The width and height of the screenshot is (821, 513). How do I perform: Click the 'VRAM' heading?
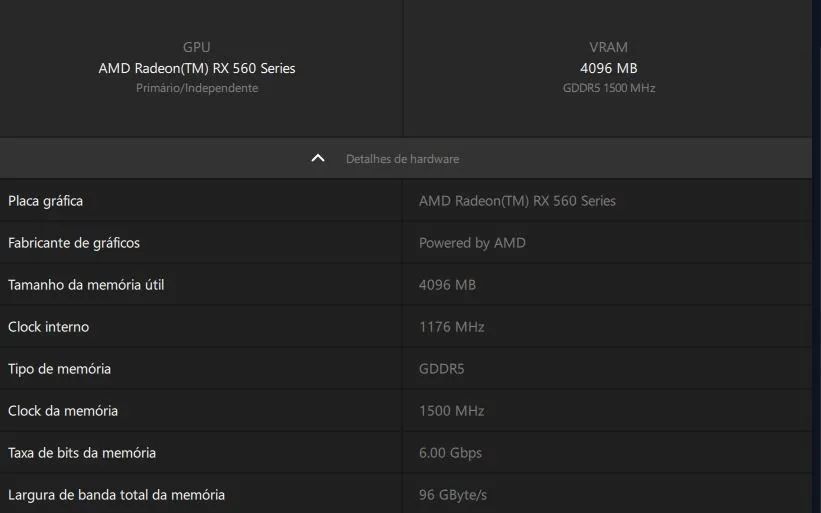point(608,47)
